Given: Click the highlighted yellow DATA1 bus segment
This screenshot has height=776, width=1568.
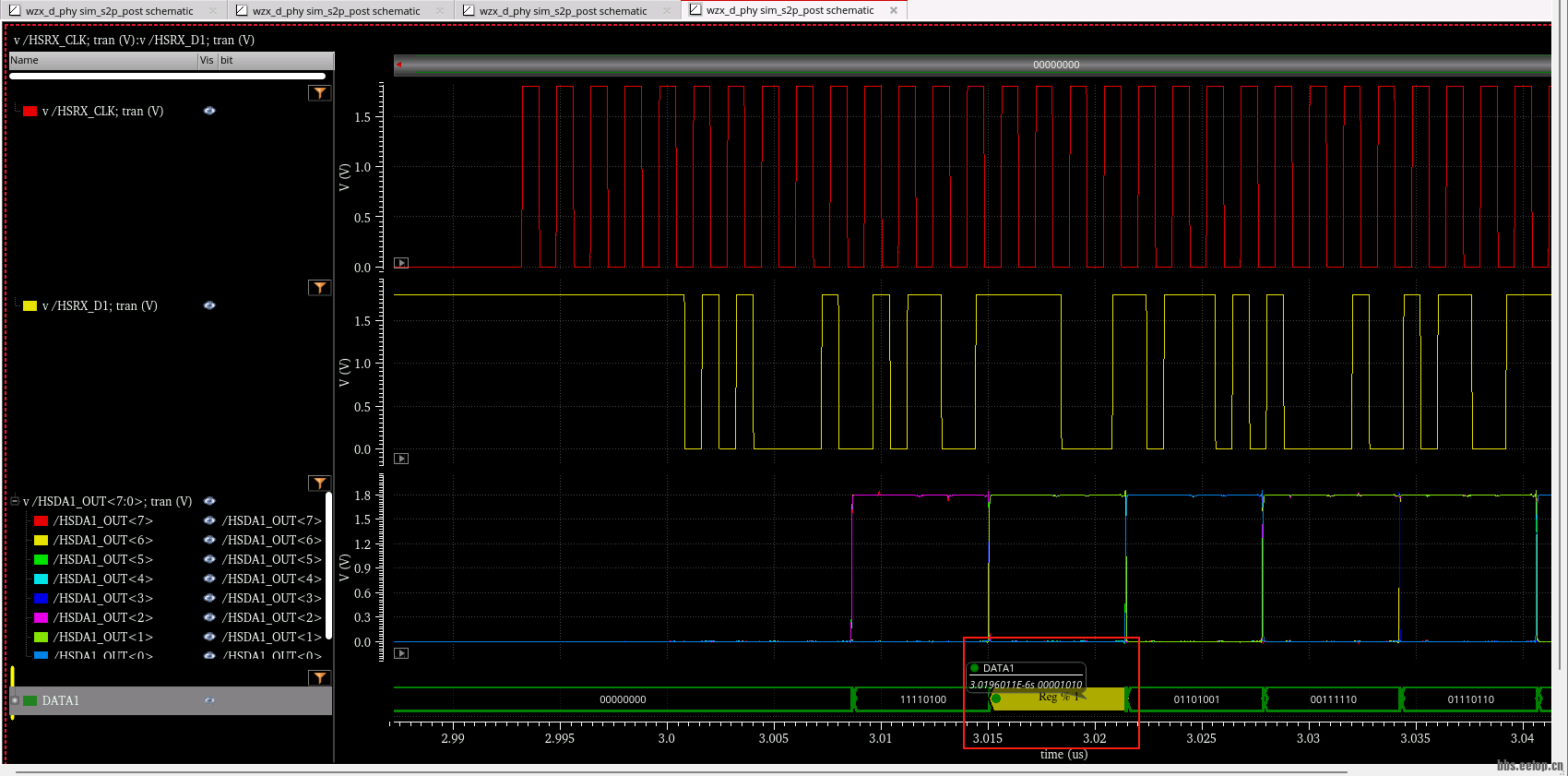Looking at the screenshot, I should point(1059,699).
